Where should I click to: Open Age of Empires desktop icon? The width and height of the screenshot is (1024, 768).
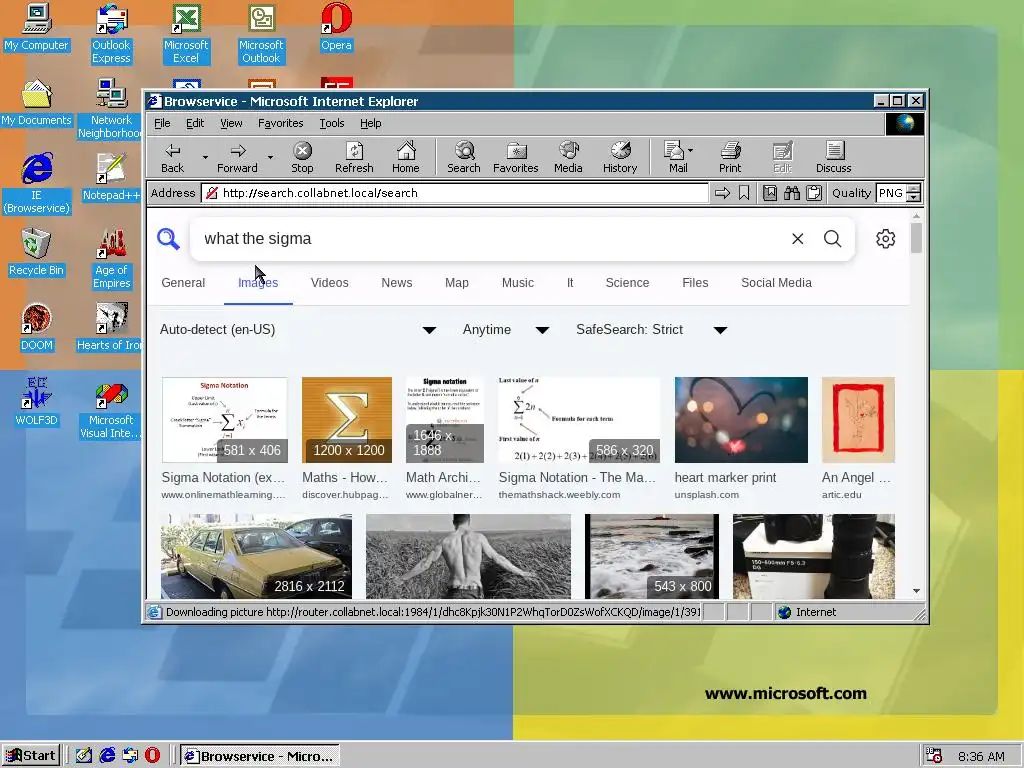(x=111, y=259)
